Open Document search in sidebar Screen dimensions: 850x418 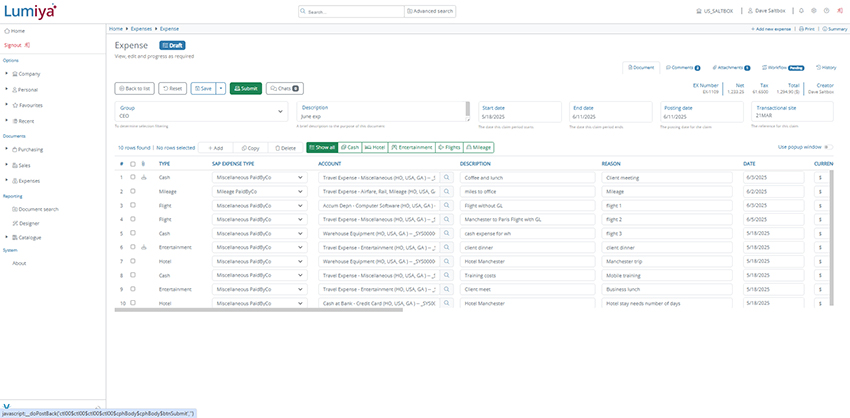35,209
